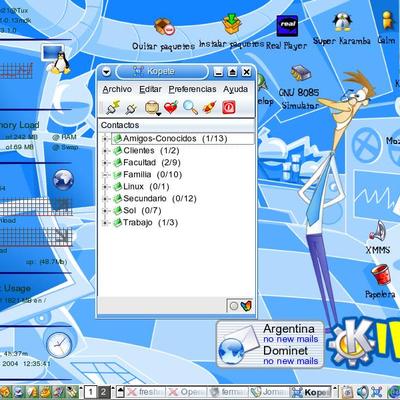Viewport: 400px width, 400px height.
Task: Switch to virtual desktop 2 in pager
Action: point(103,392)
